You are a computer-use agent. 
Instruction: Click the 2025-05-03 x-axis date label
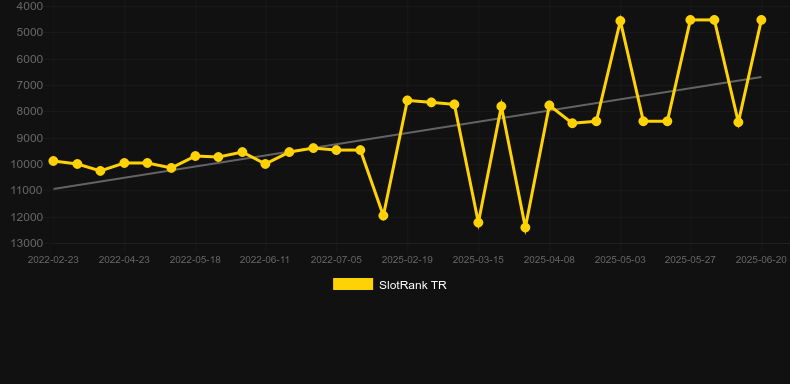click(620, 260)
